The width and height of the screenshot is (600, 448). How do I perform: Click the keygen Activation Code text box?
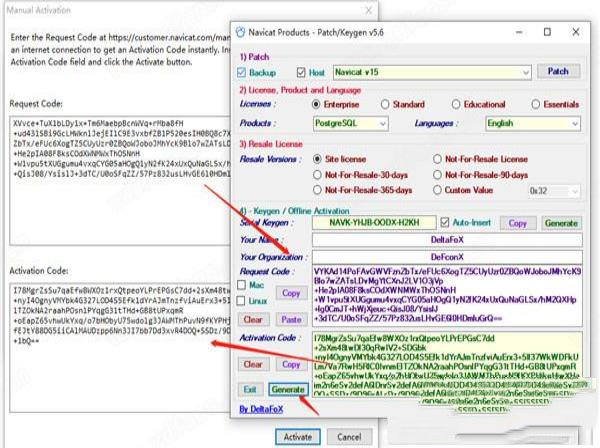[x=447, y=364]
